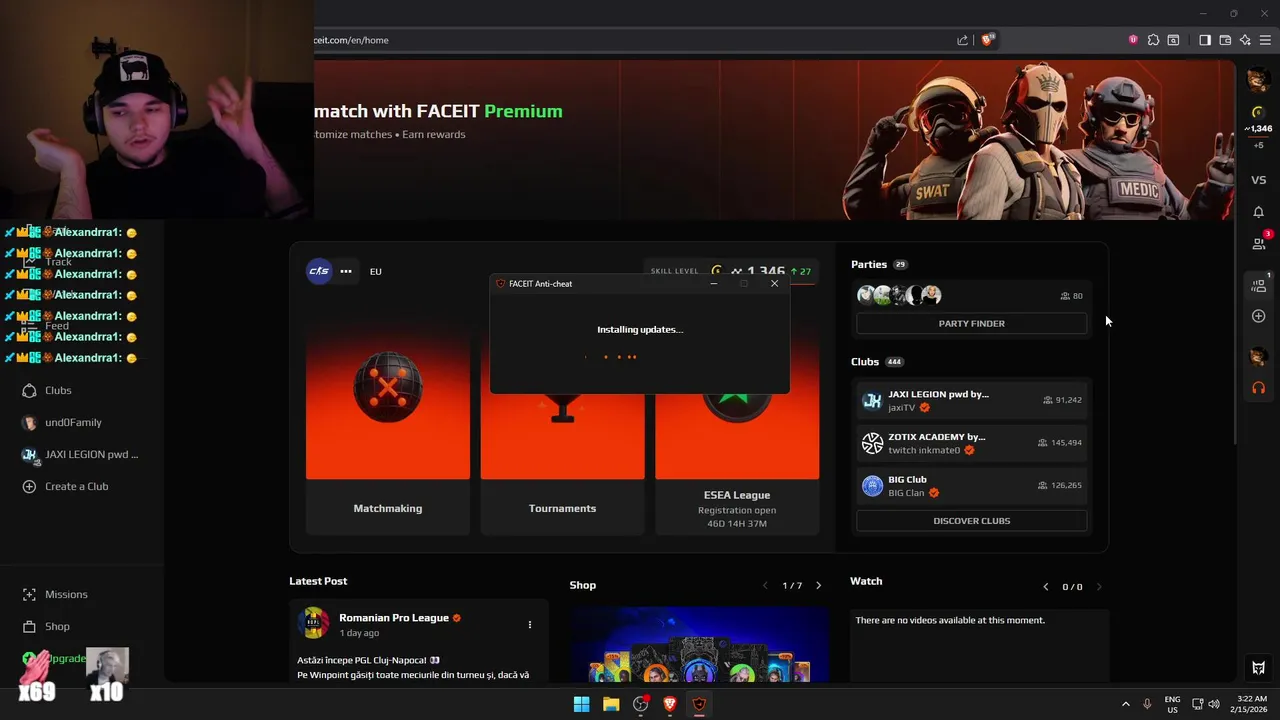Click the OBS taskbar icon with red dot
1280x720 pixels.
pos(641,704)
